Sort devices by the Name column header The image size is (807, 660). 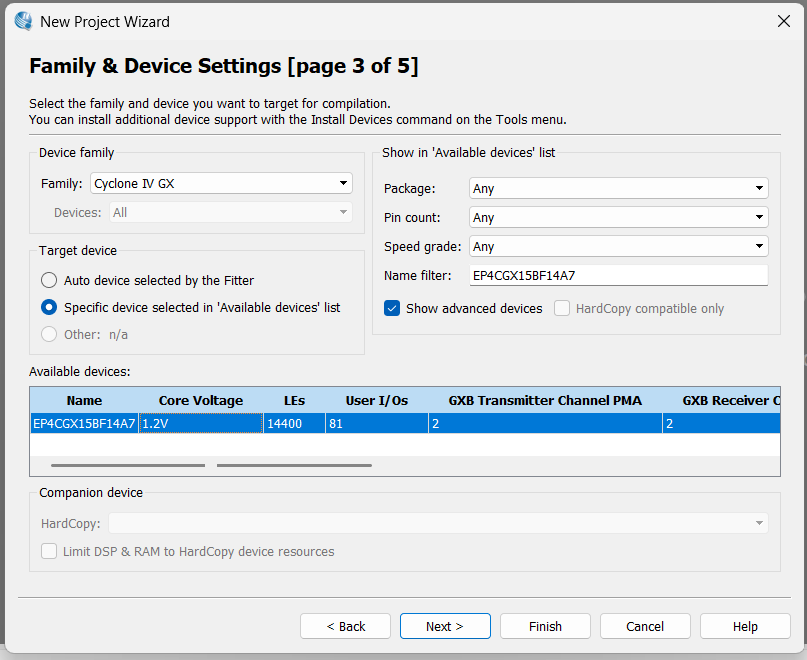point(84,401)
